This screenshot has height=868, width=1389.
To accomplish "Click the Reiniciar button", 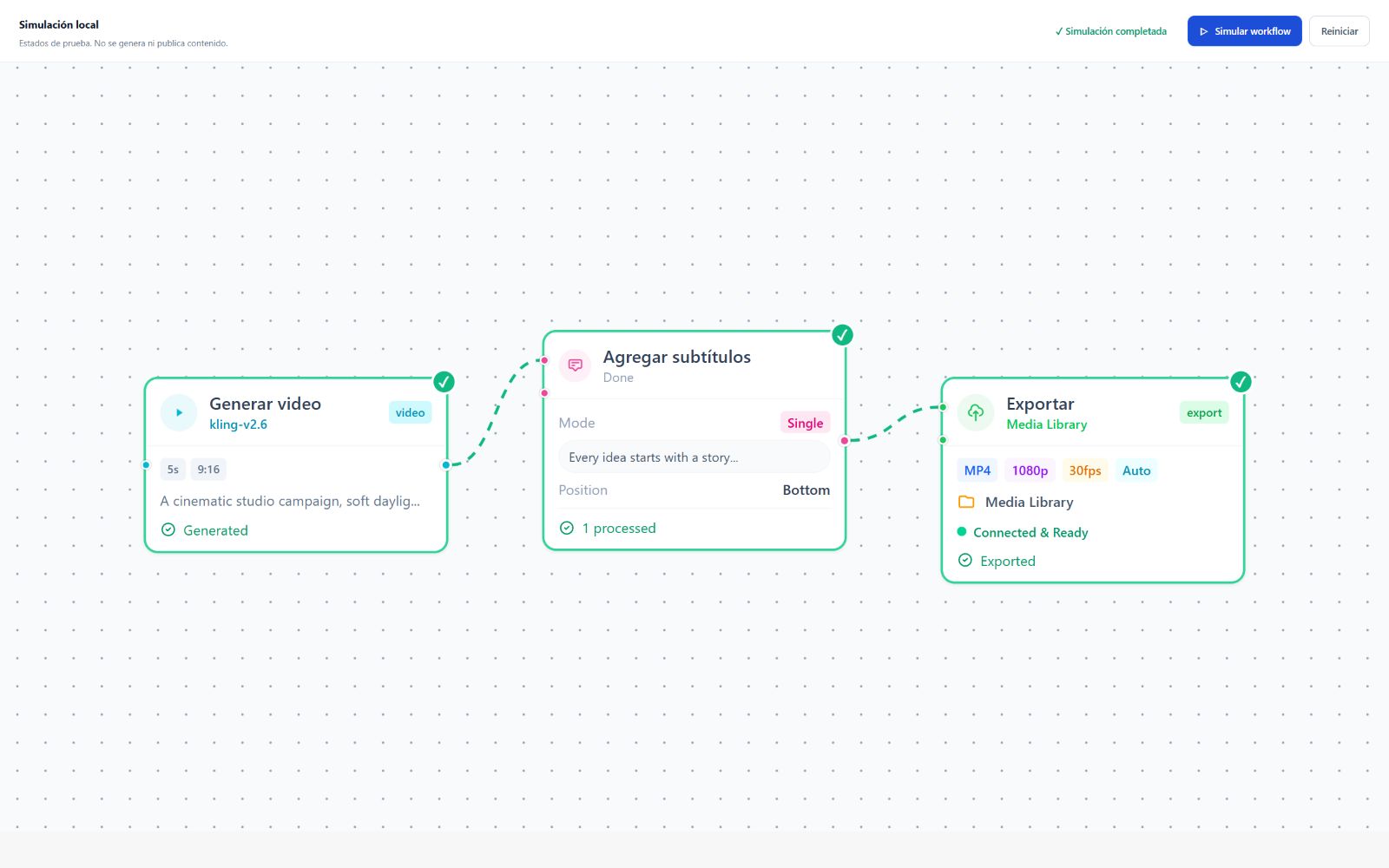I will click(1340, 31).
